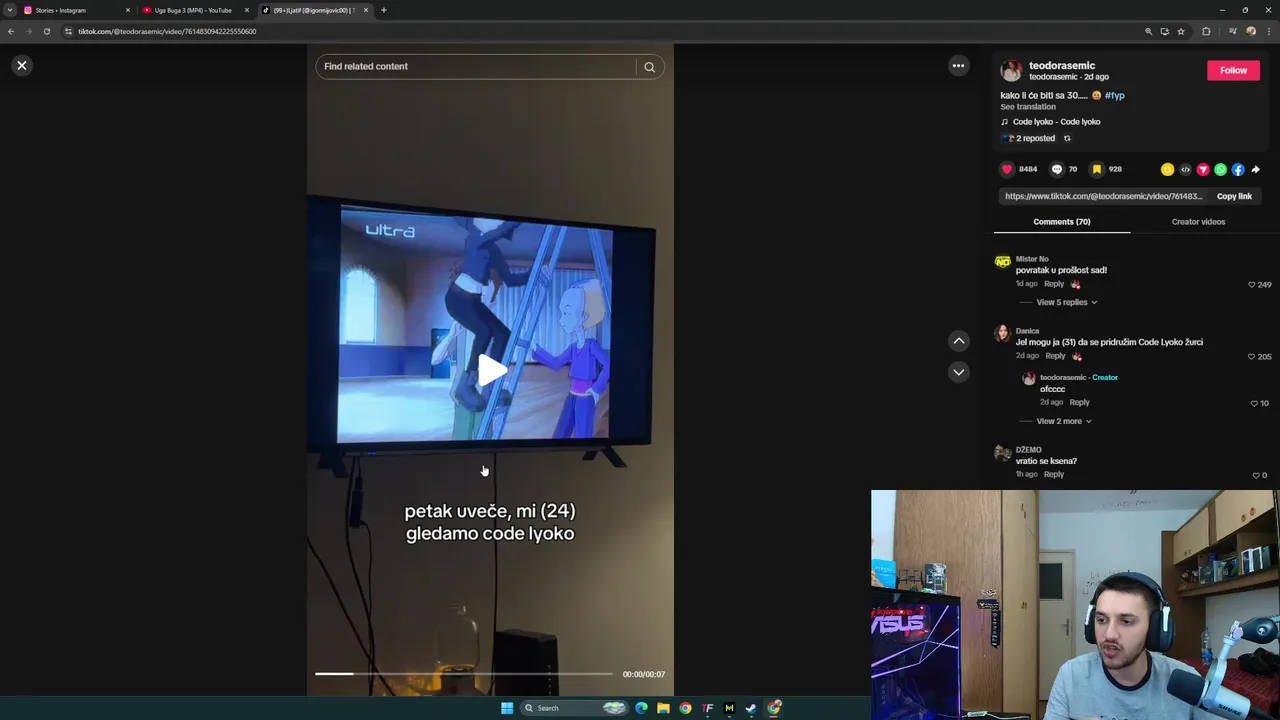Click the browser back arrow
This screenshot has height=720, width=1280.
tap(10, 31)
